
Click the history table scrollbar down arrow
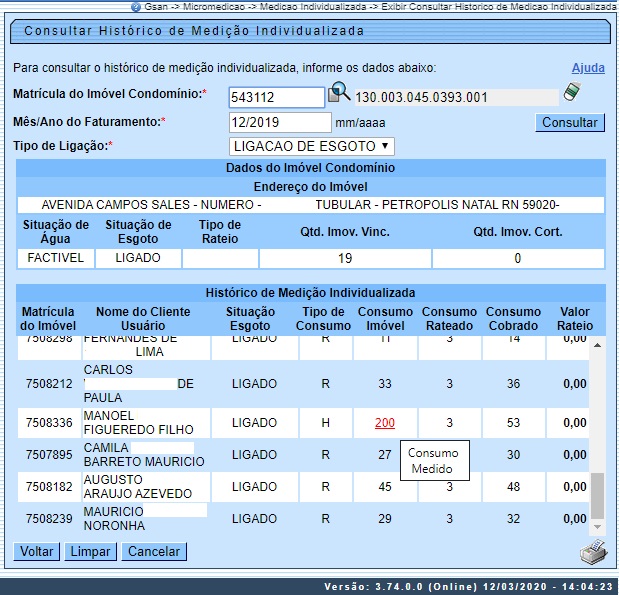pyautogui.click(x=598, y=528)
